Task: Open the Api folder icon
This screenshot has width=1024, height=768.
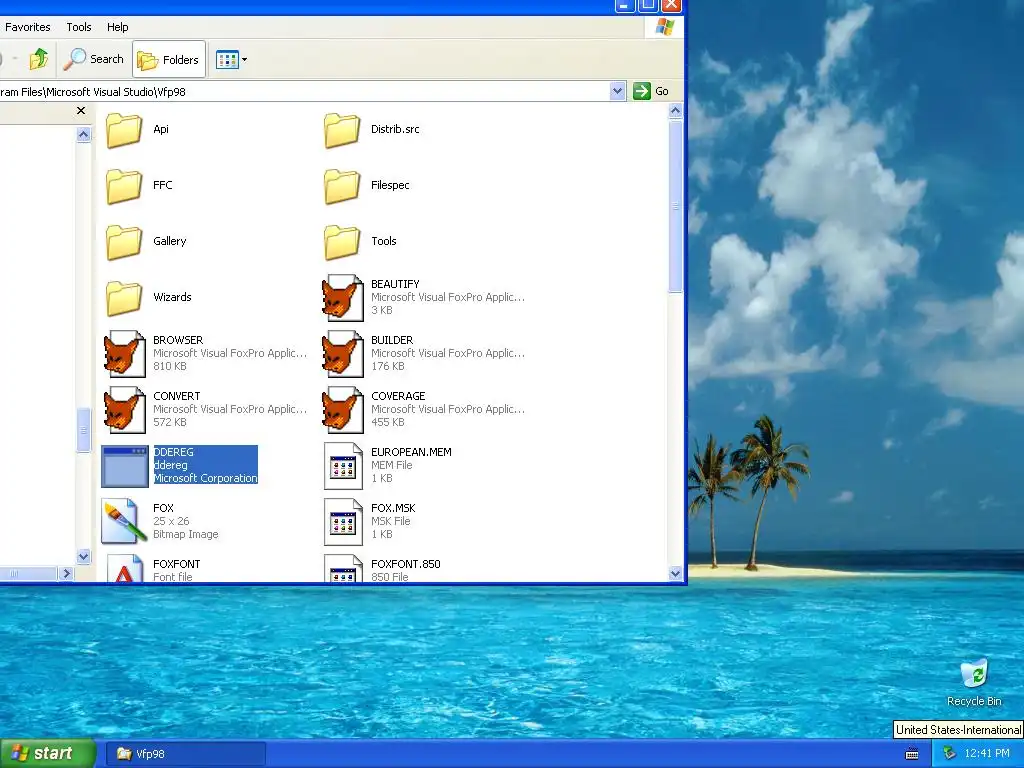Action: point(124,130)
